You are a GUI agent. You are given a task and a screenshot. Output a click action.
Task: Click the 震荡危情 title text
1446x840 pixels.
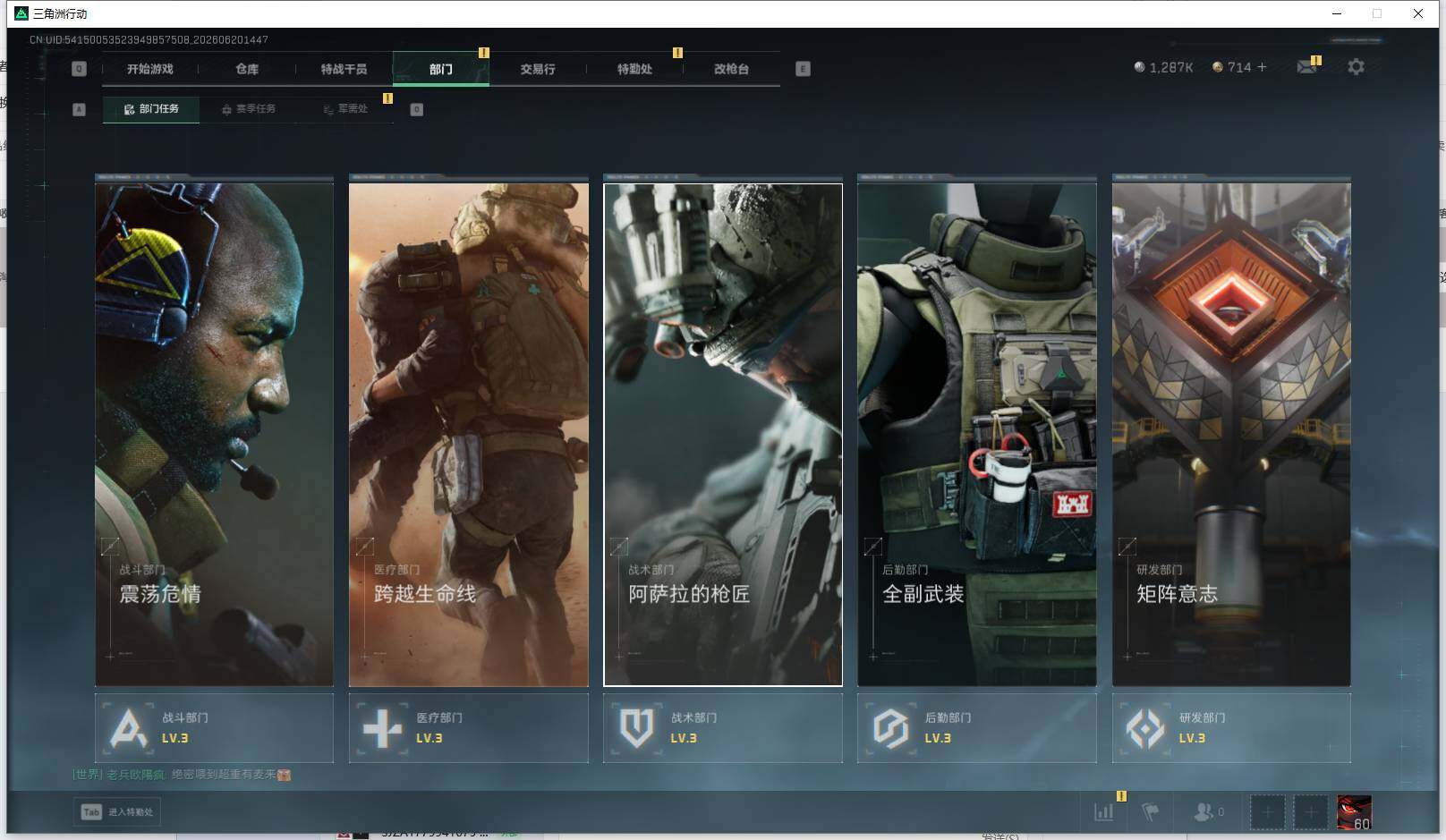[x=161, y=594]
